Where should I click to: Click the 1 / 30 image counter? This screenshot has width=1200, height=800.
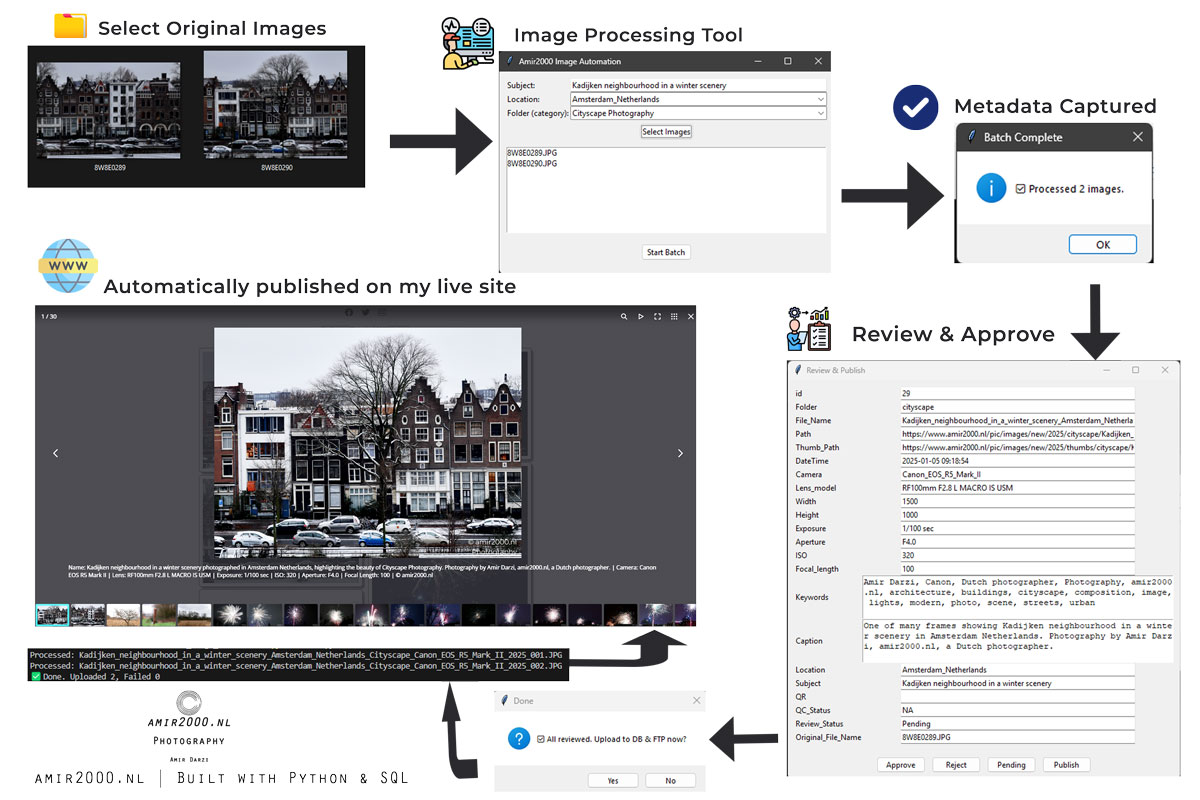(x=48, y=316)
